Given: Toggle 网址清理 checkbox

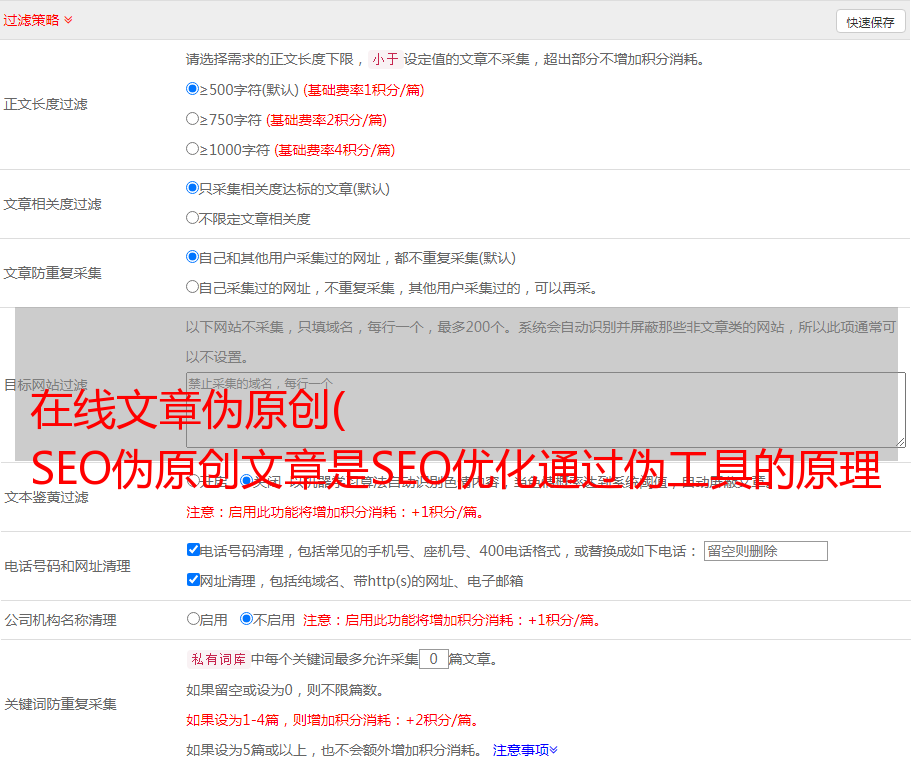Looking at the screenshot, I should click(193, 579).
